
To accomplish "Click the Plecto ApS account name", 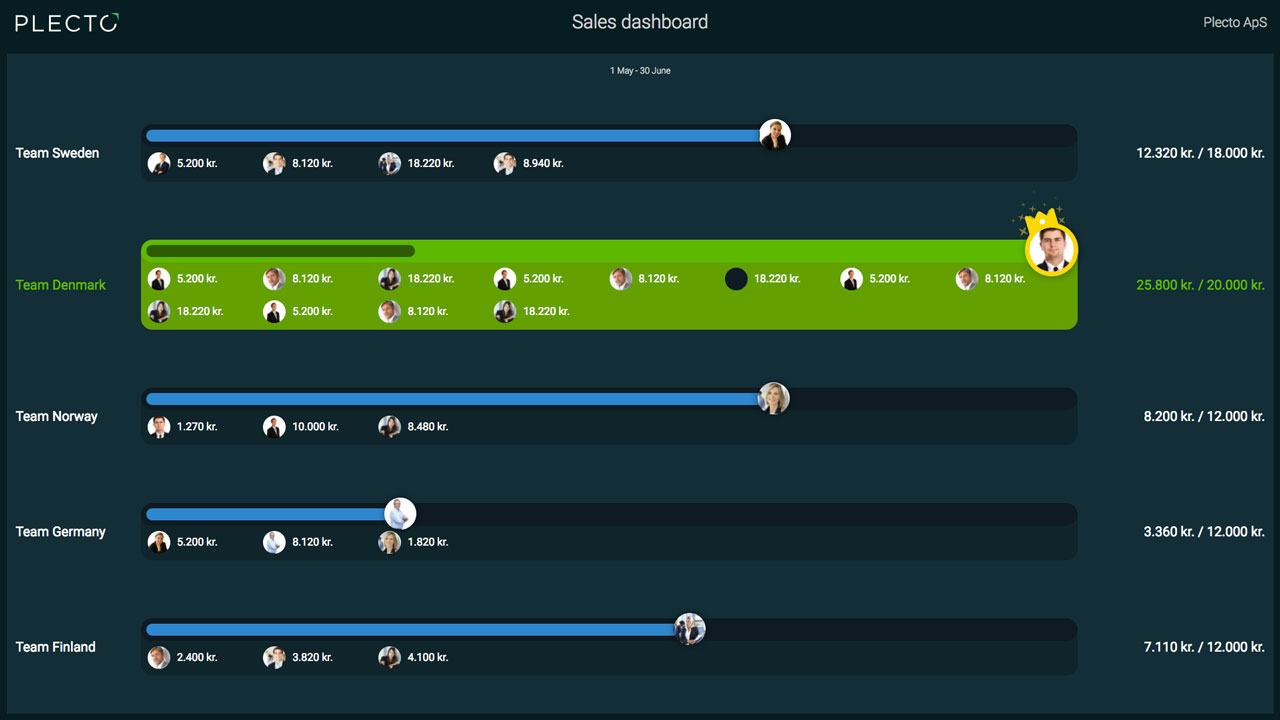I will (x=1235, y=22).
